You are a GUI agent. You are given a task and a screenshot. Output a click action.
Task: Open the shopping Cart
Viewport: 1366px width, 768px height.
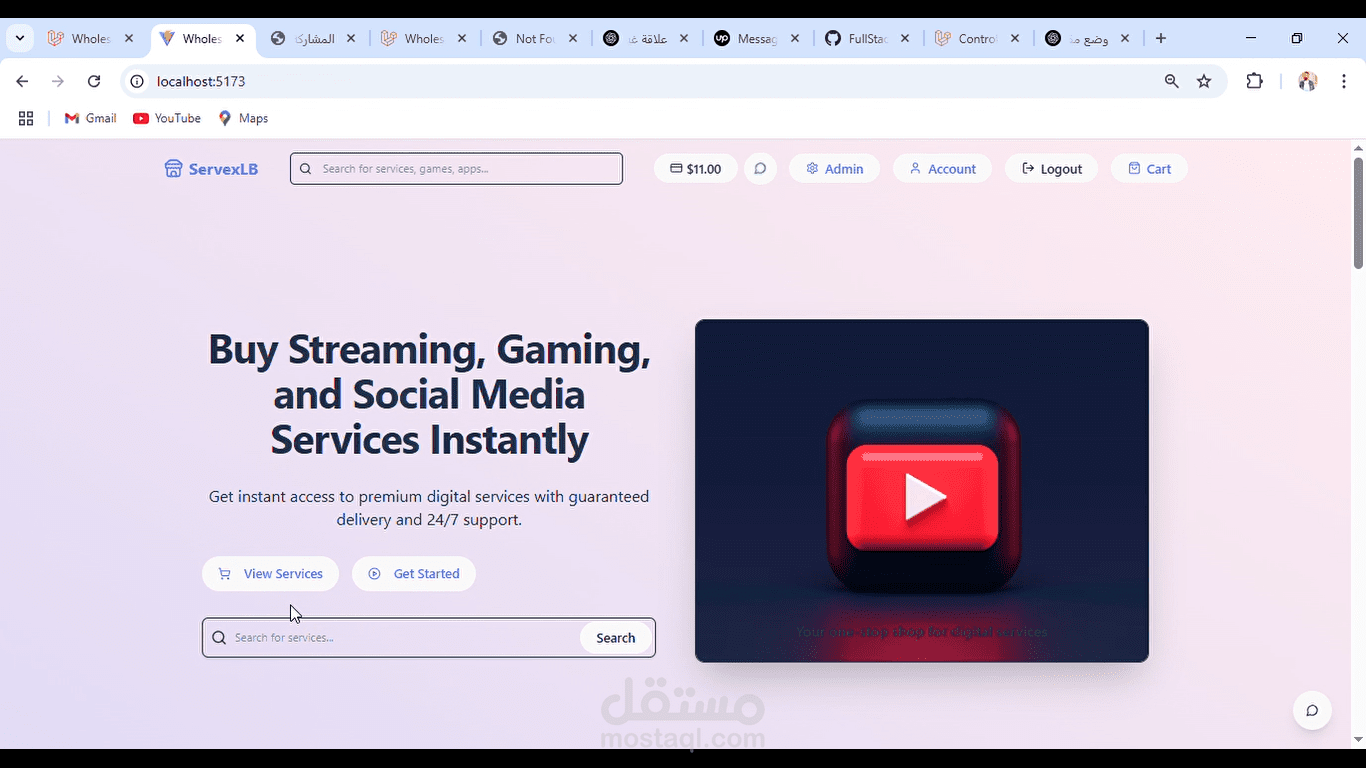click(1149, 169)
